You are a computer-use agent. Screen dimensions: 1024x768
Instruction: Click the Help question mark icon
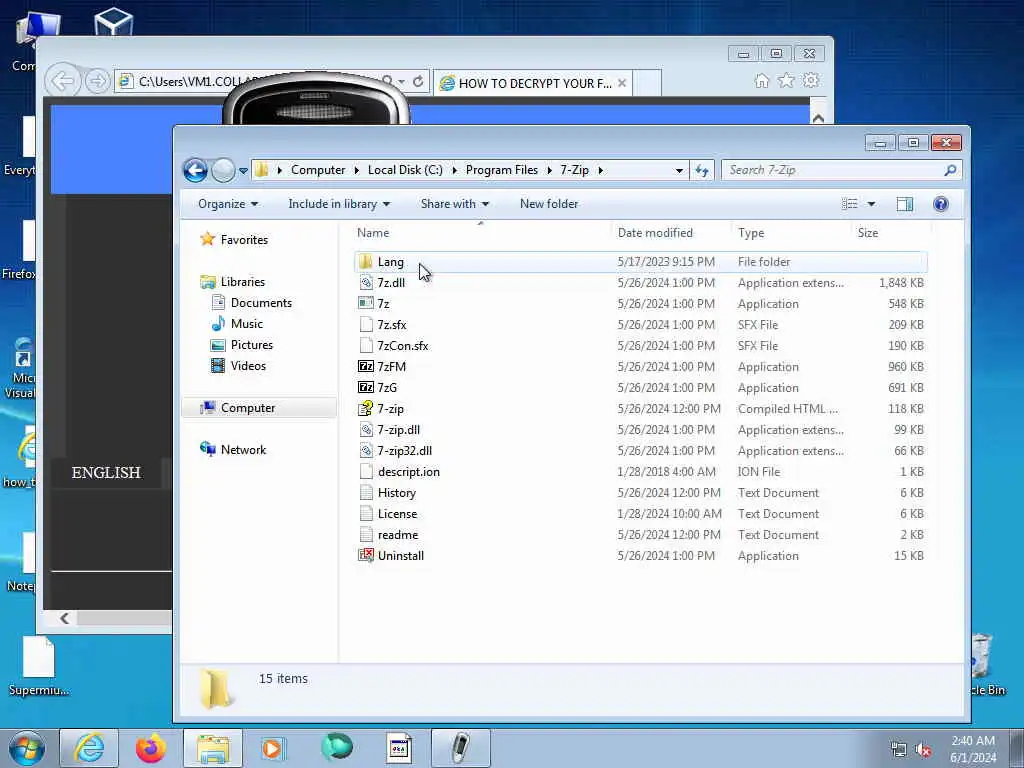(x=940, y=204)
